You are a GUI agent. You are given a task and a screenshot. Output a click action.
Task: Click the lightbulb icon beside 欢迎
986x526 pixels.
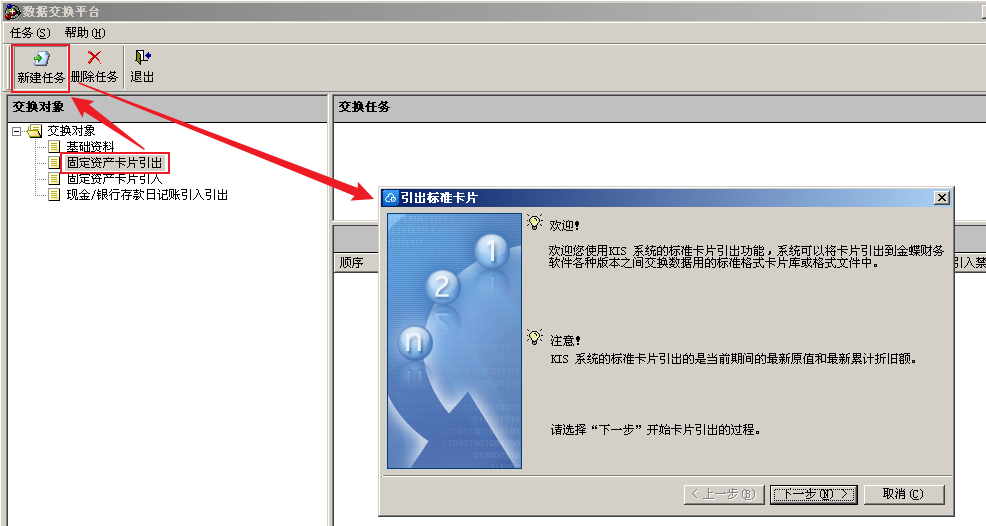tap(535, 222)
